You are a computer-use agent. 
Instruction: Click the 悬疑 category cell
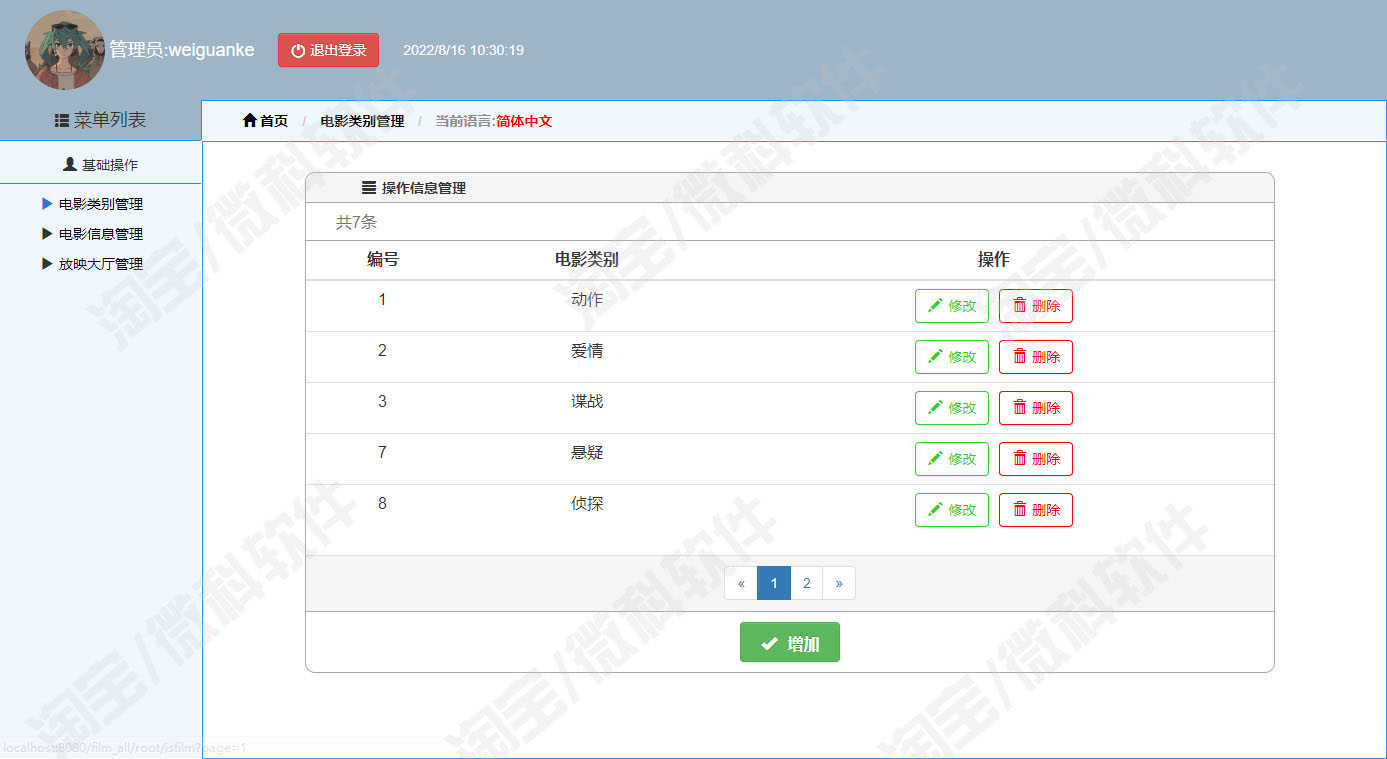tap(587, 453)
